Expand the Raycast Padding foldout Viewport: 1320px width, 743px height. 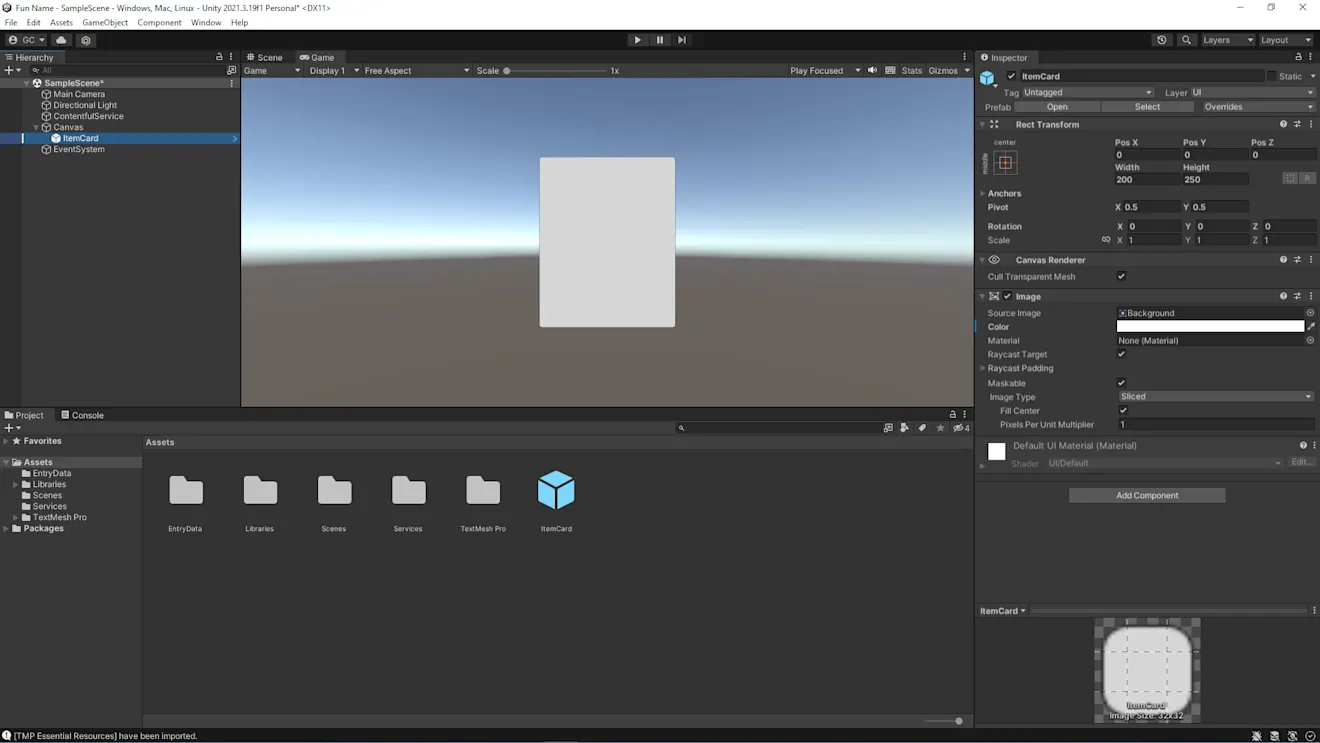point(983,368)
